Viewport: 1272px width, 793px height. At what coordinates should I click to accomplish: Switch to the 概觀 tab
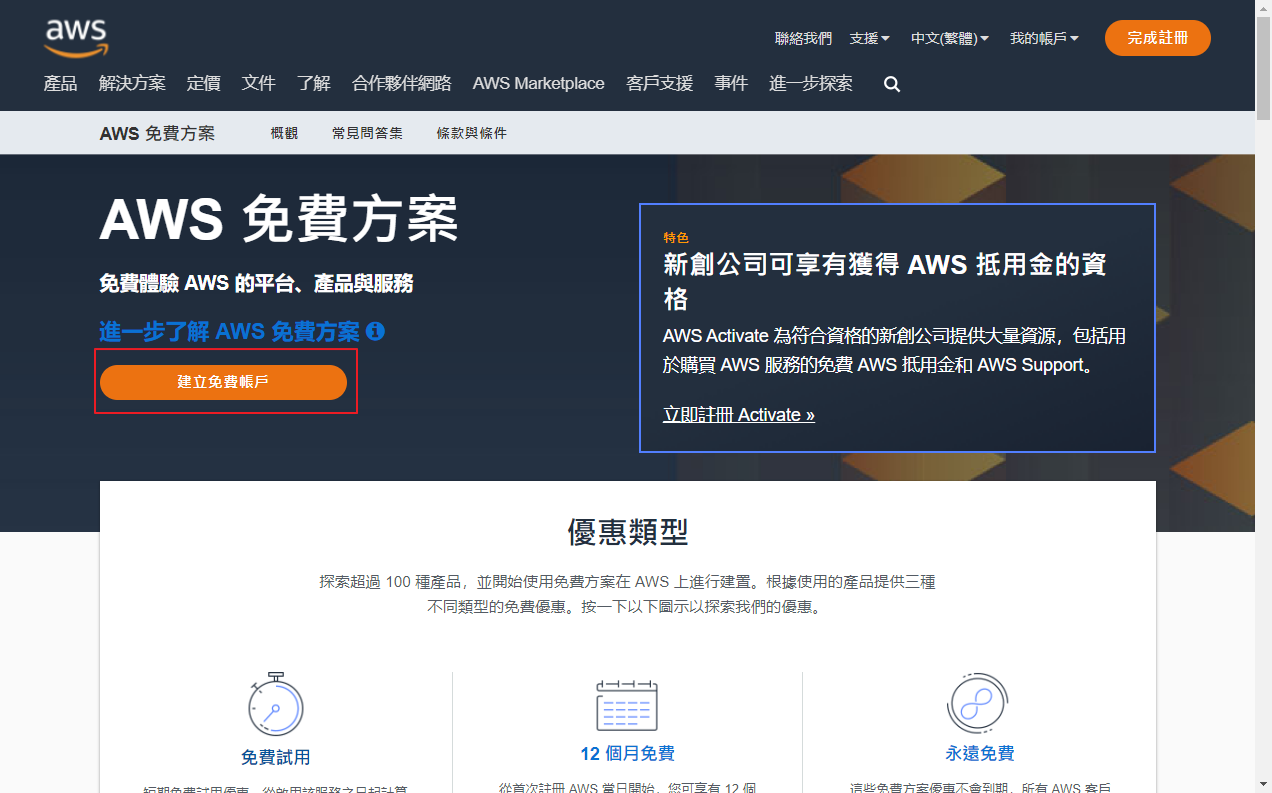point(284,132)
